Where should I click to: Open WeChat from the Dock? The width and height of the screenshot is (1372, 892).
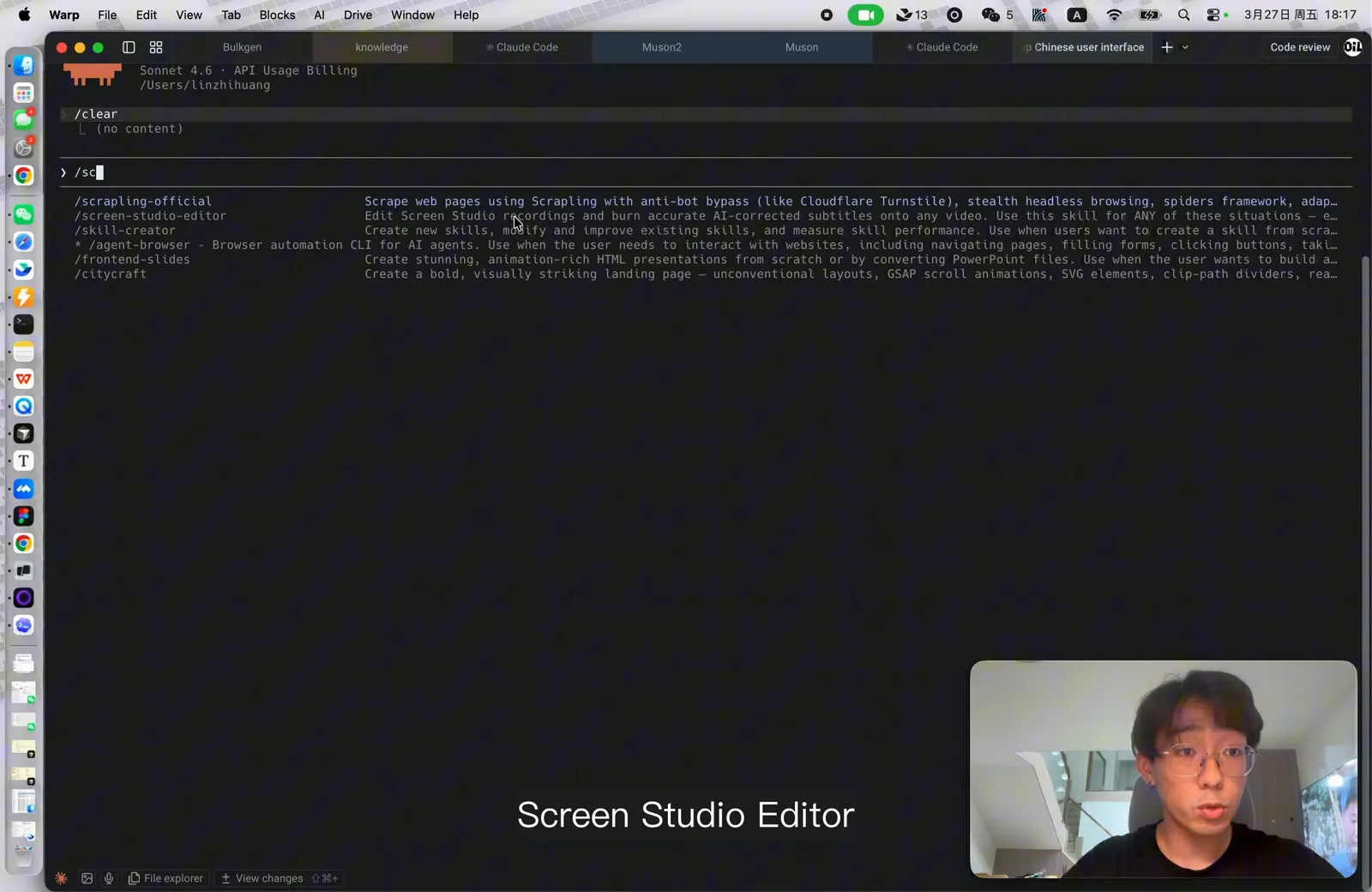(24, 214)
